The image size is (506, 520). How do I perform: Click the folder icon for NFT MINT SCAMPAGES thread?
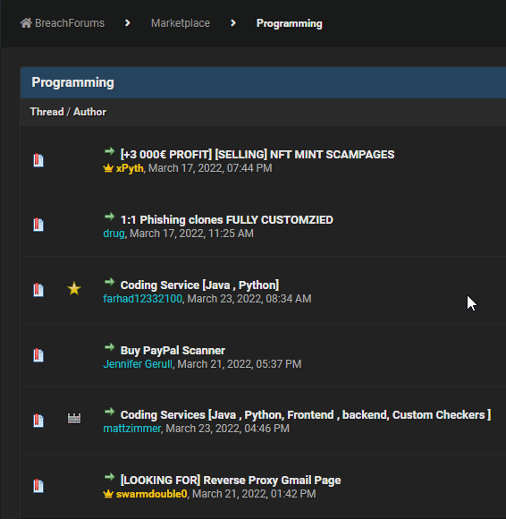pos(38,160)
